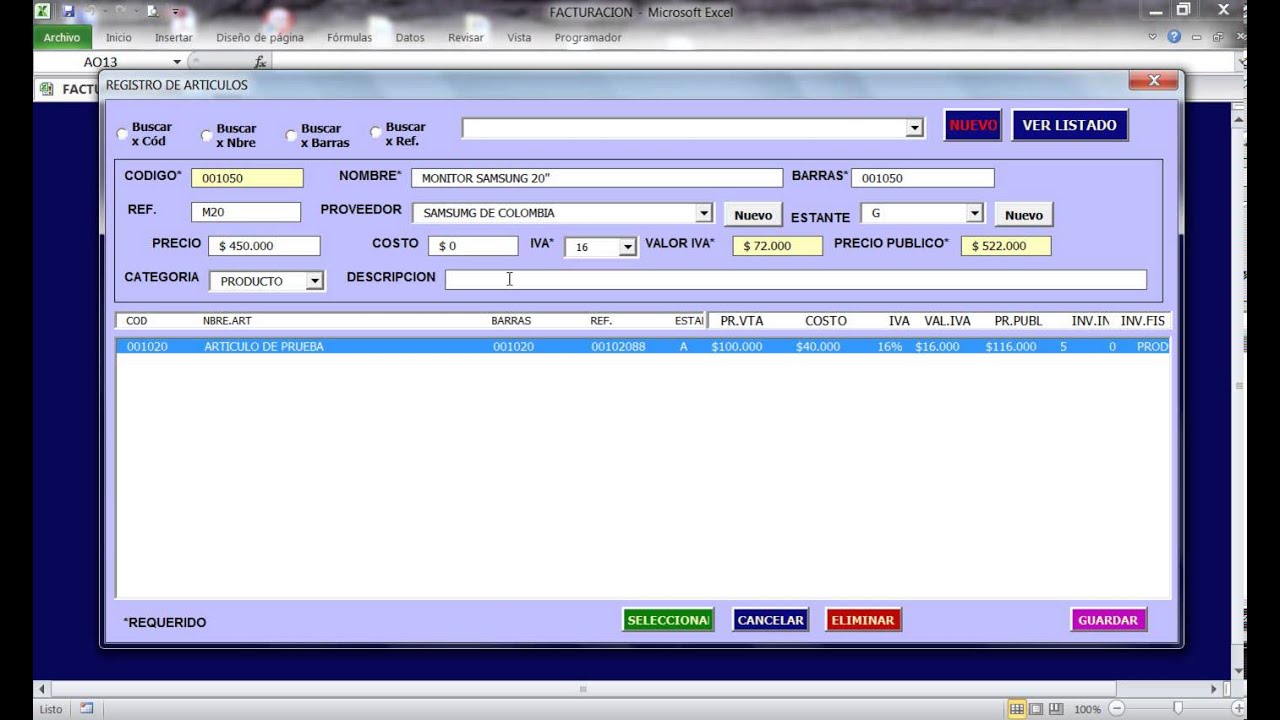Click the Excel application icon in title bar

coord(42,12)
